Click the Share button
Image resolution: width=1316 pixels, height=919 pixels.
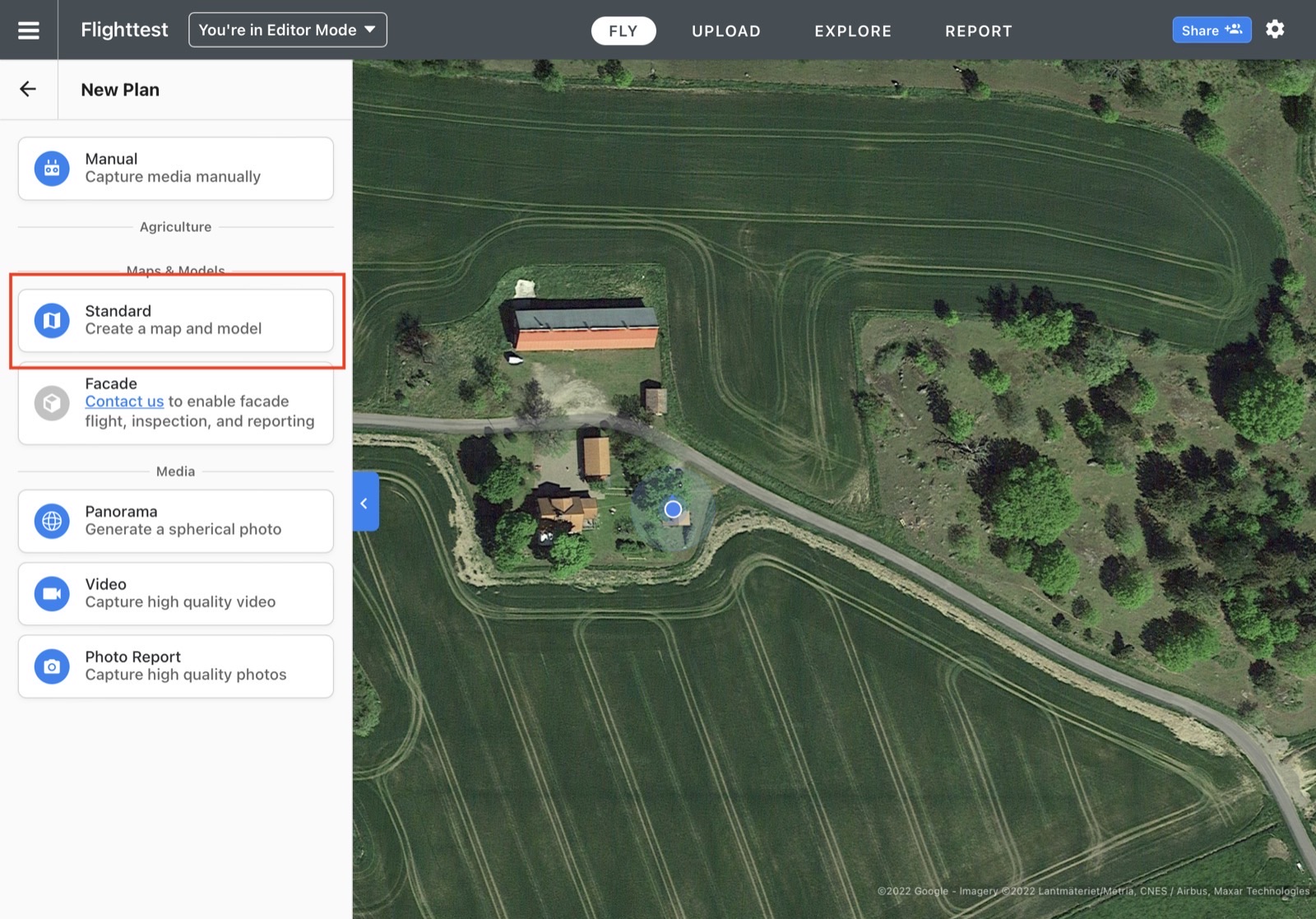[x=1212, y=30]
